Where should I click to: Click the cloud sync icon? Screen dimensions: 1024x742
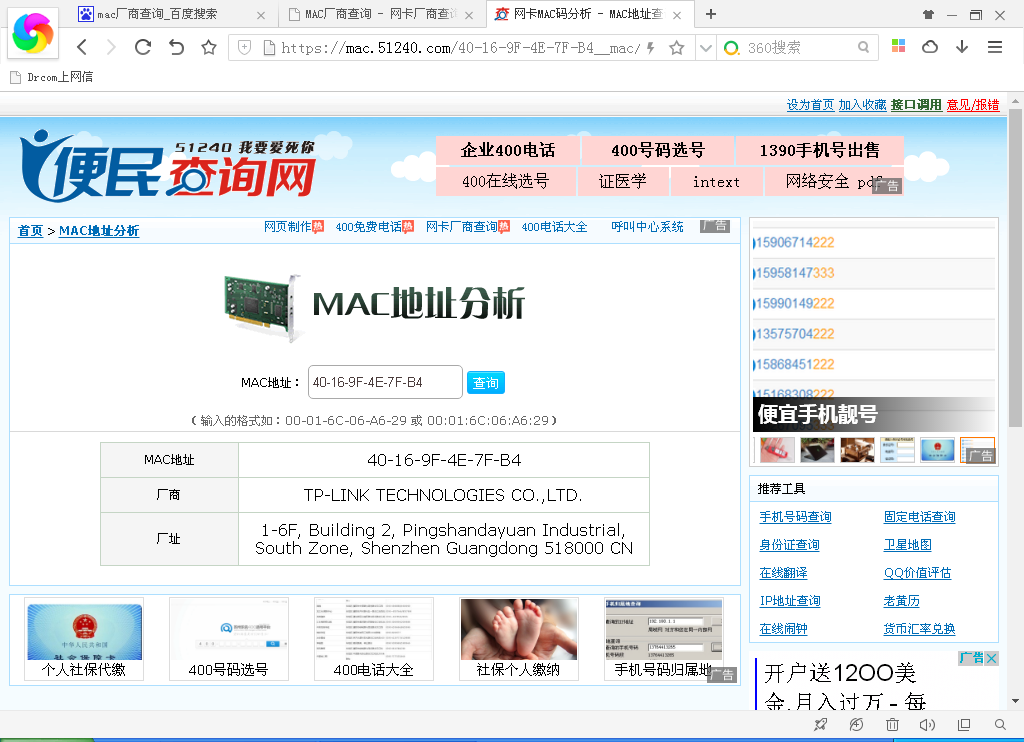[x=930, y=46]
